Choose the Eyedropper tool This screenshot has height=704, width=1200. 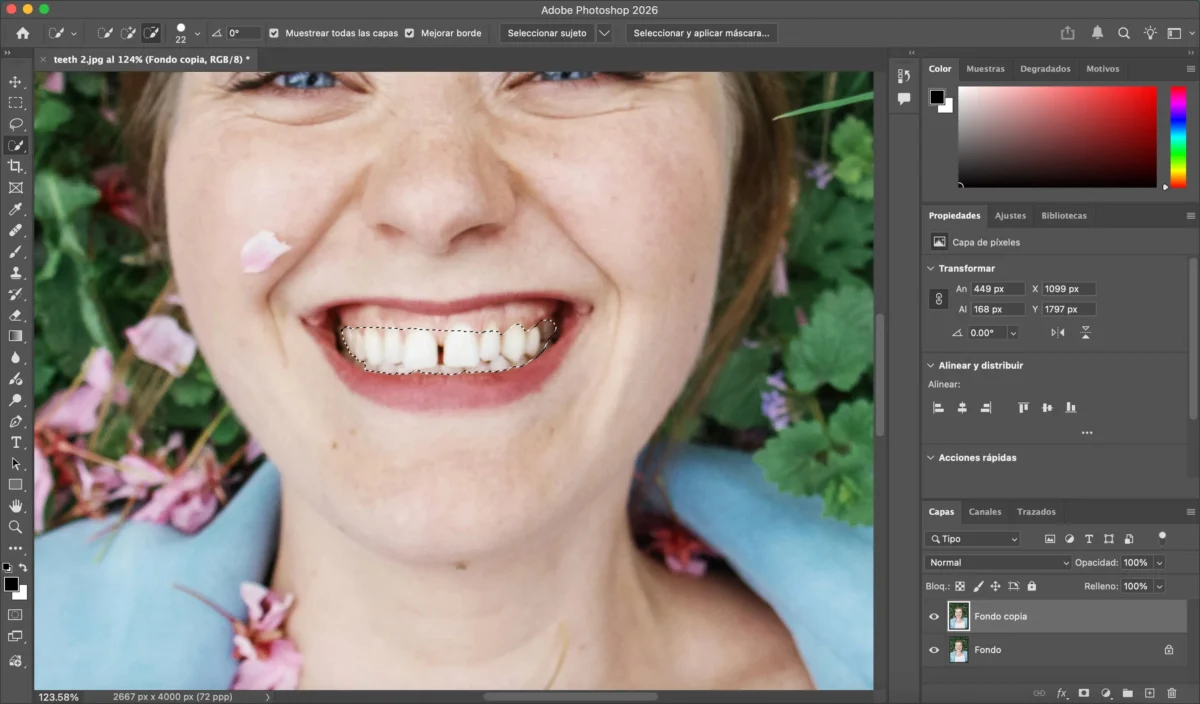(15, 209)
